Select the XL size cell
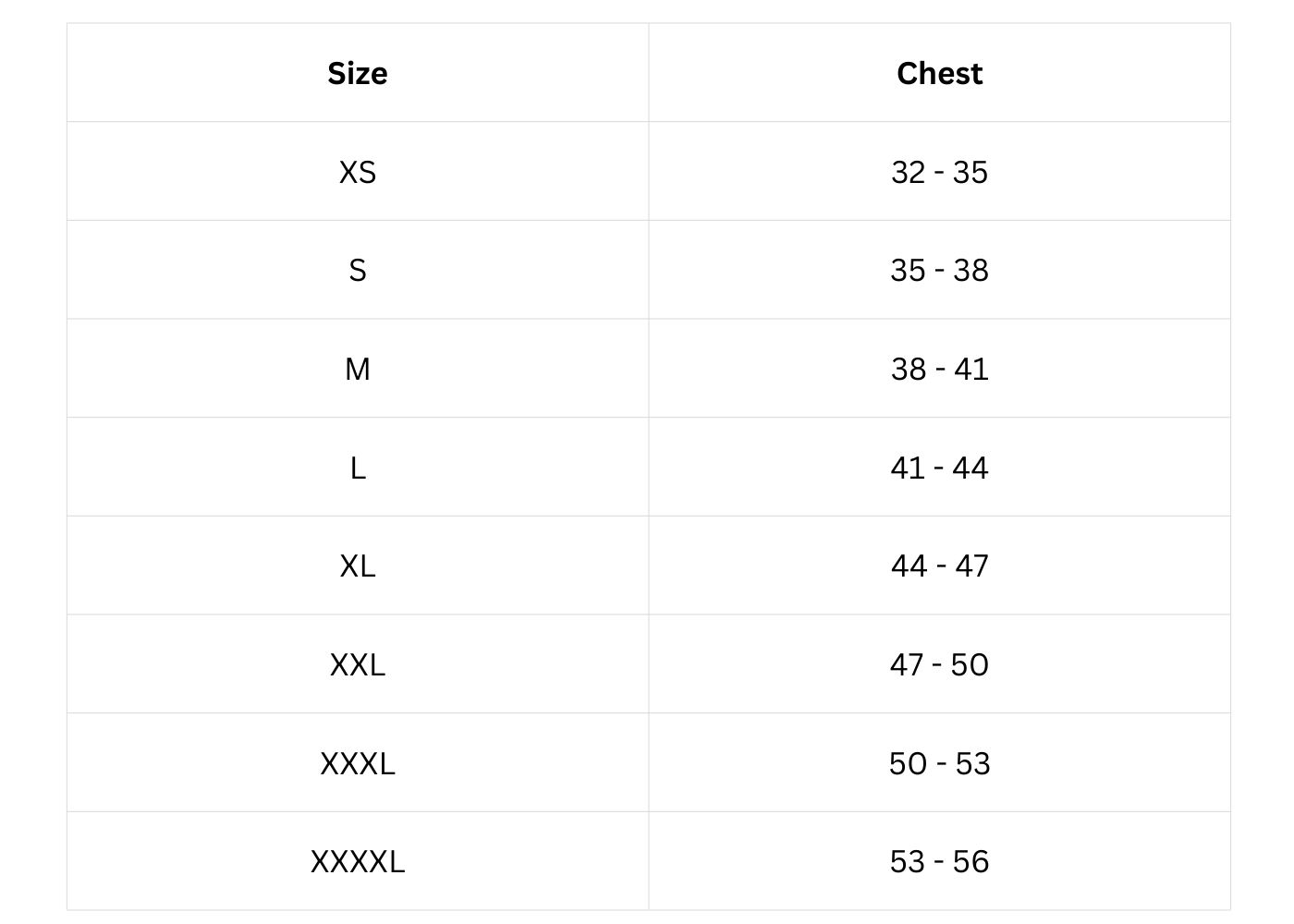 358,565
